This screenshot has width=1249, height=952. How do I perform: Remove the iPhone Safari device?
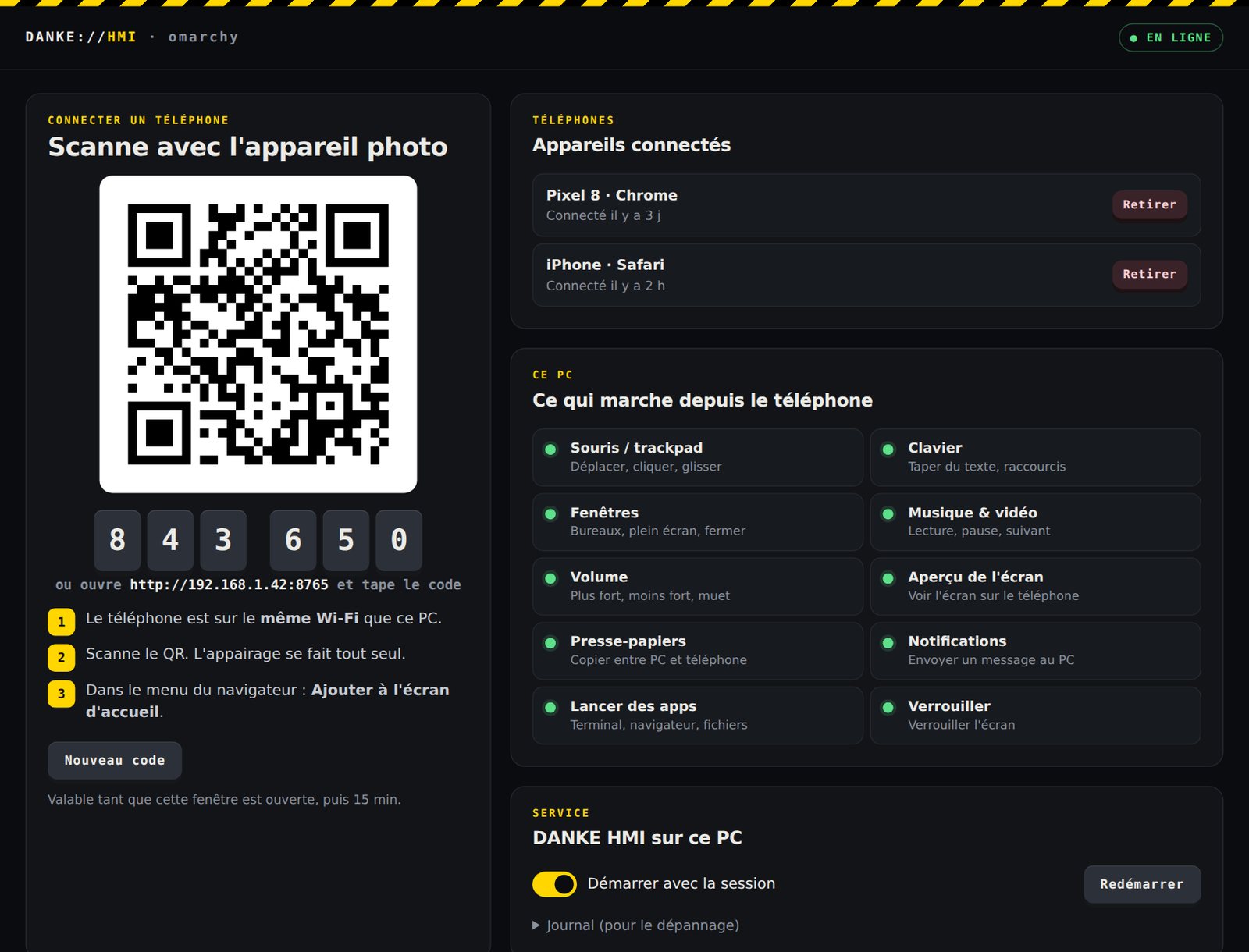[1149, 274]
